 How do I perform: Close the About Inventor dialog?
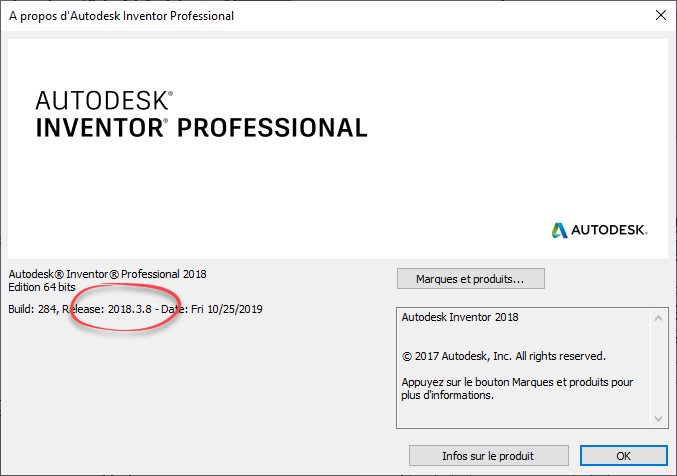[x=661, y=16]
